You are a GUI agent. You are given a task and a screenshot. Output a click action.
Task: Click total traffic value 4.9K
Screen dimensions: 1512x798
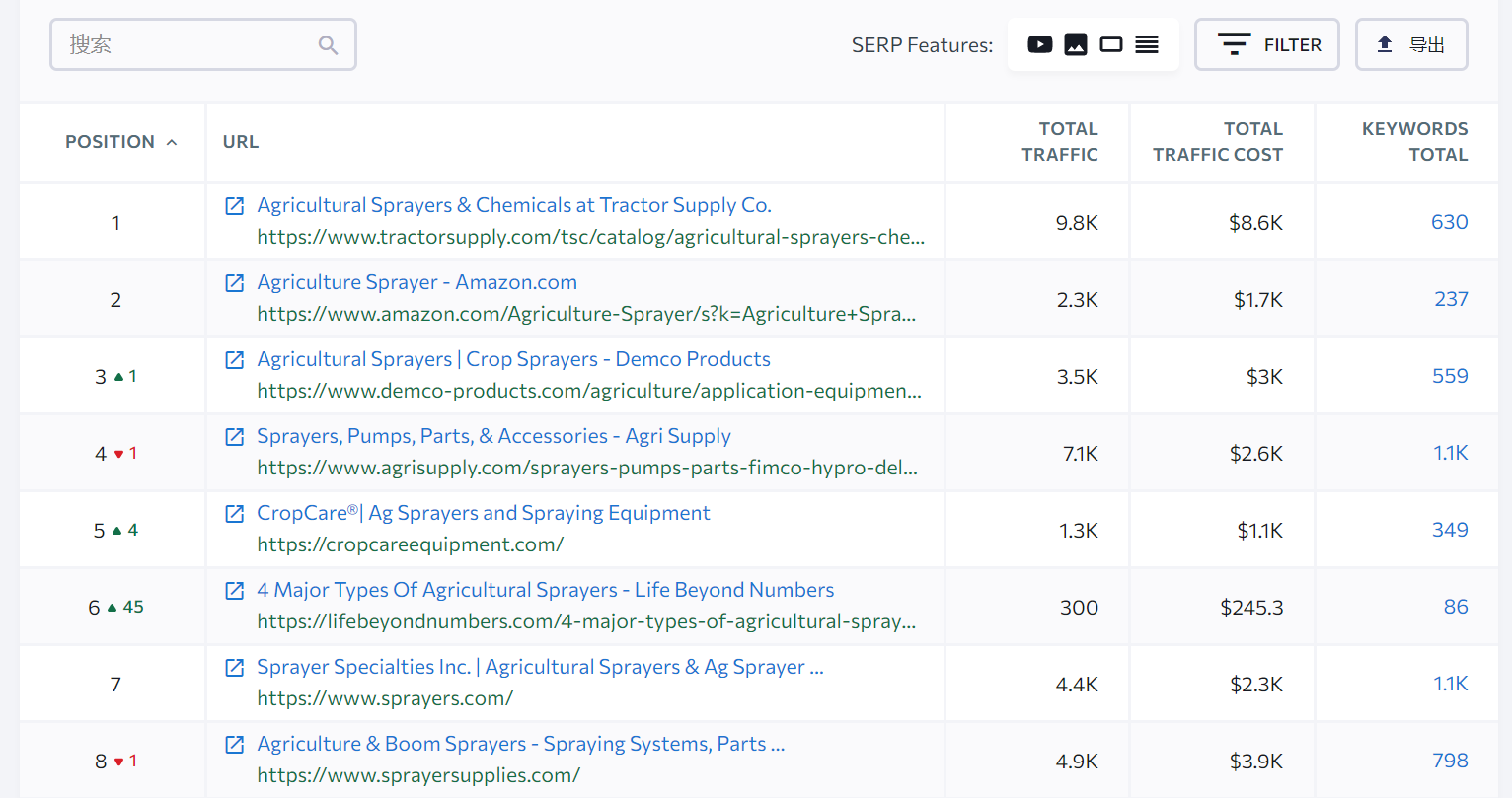1077,762
